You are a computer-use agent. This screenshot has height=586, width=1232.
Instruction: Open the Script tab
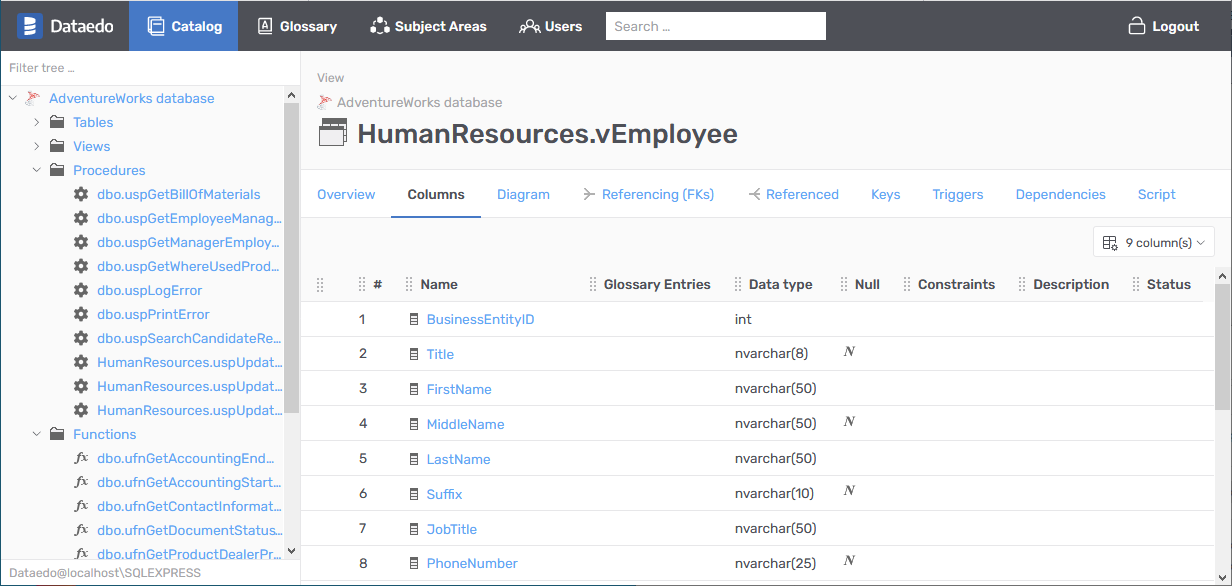[1156, 194]
